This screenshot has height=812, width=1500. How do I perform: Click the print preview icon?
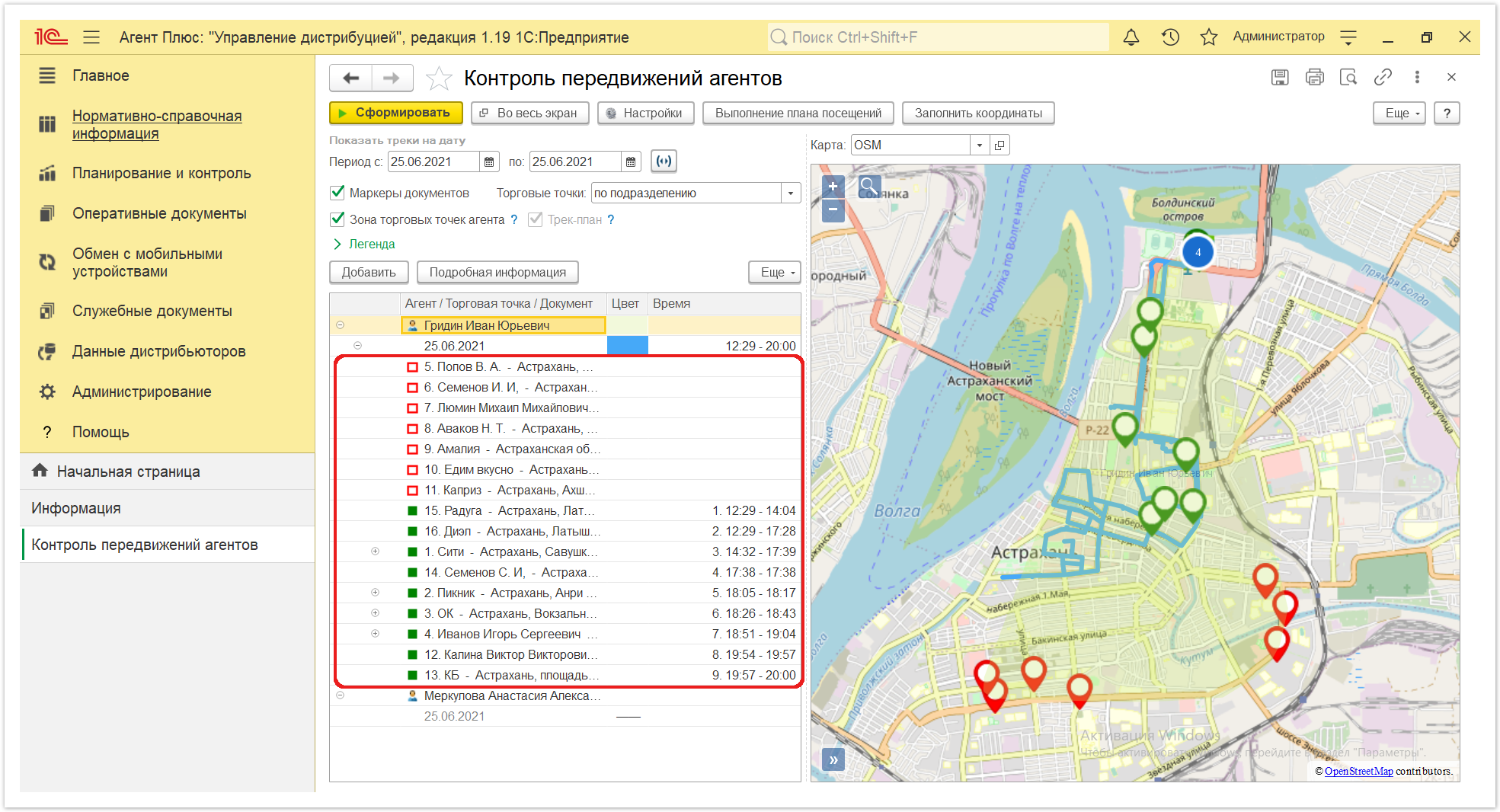1348,77
